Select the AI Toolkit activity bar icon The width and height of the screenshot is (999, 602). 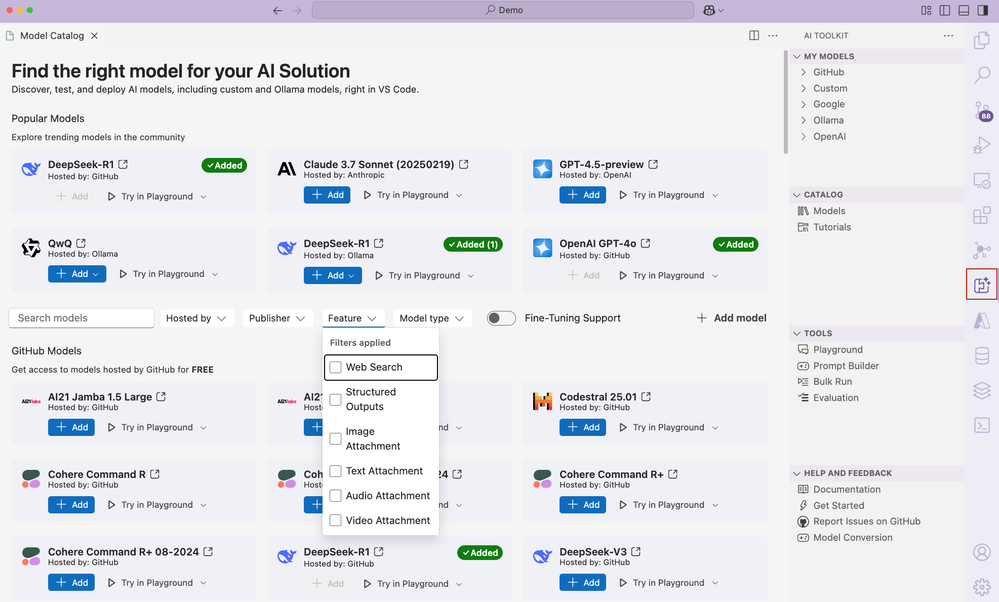[x=982, y=284]
